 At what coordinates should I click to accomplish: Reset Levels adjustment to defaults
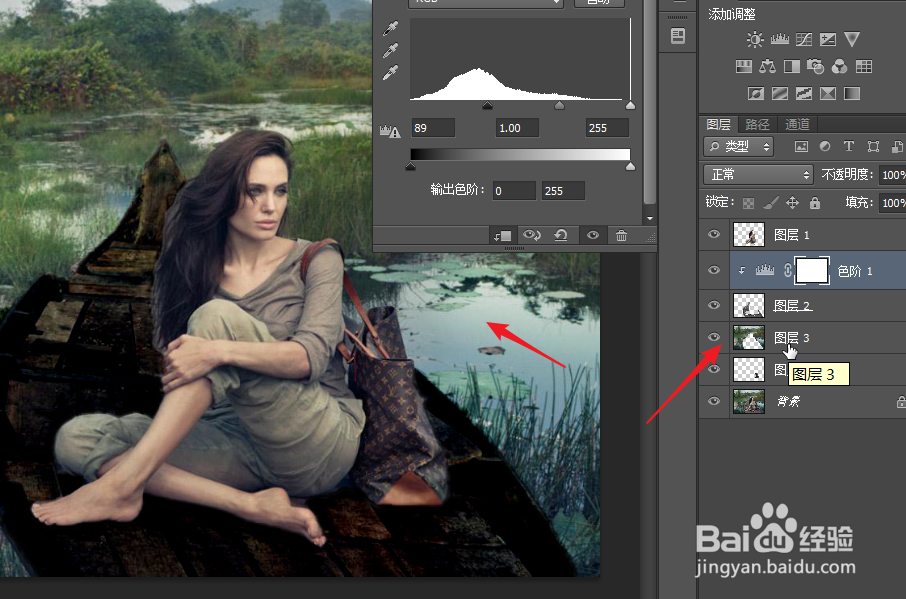click(x=561, y=235)
